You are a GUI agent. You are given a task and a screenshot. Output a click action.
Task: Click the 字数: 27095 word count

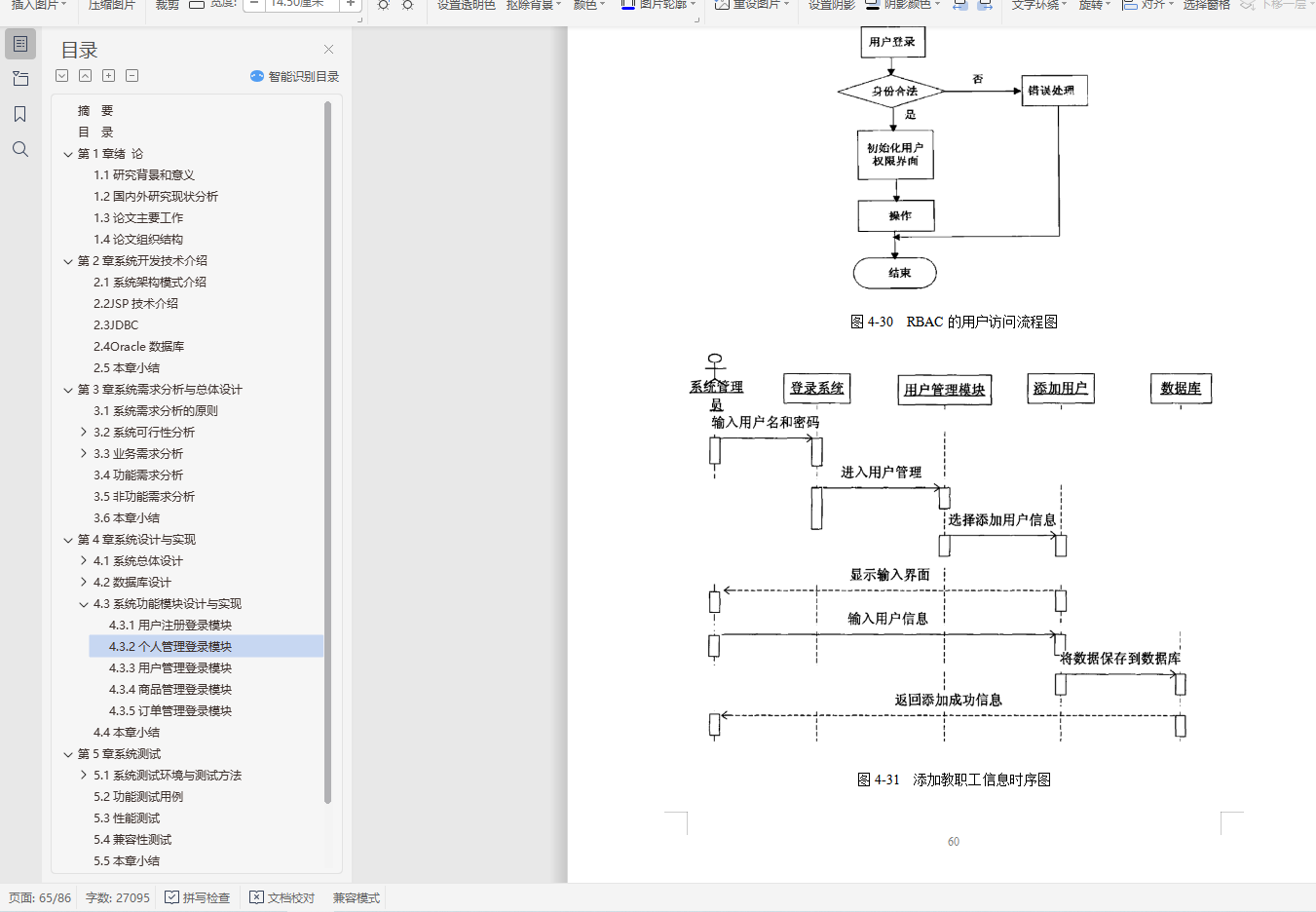(118, 897)
